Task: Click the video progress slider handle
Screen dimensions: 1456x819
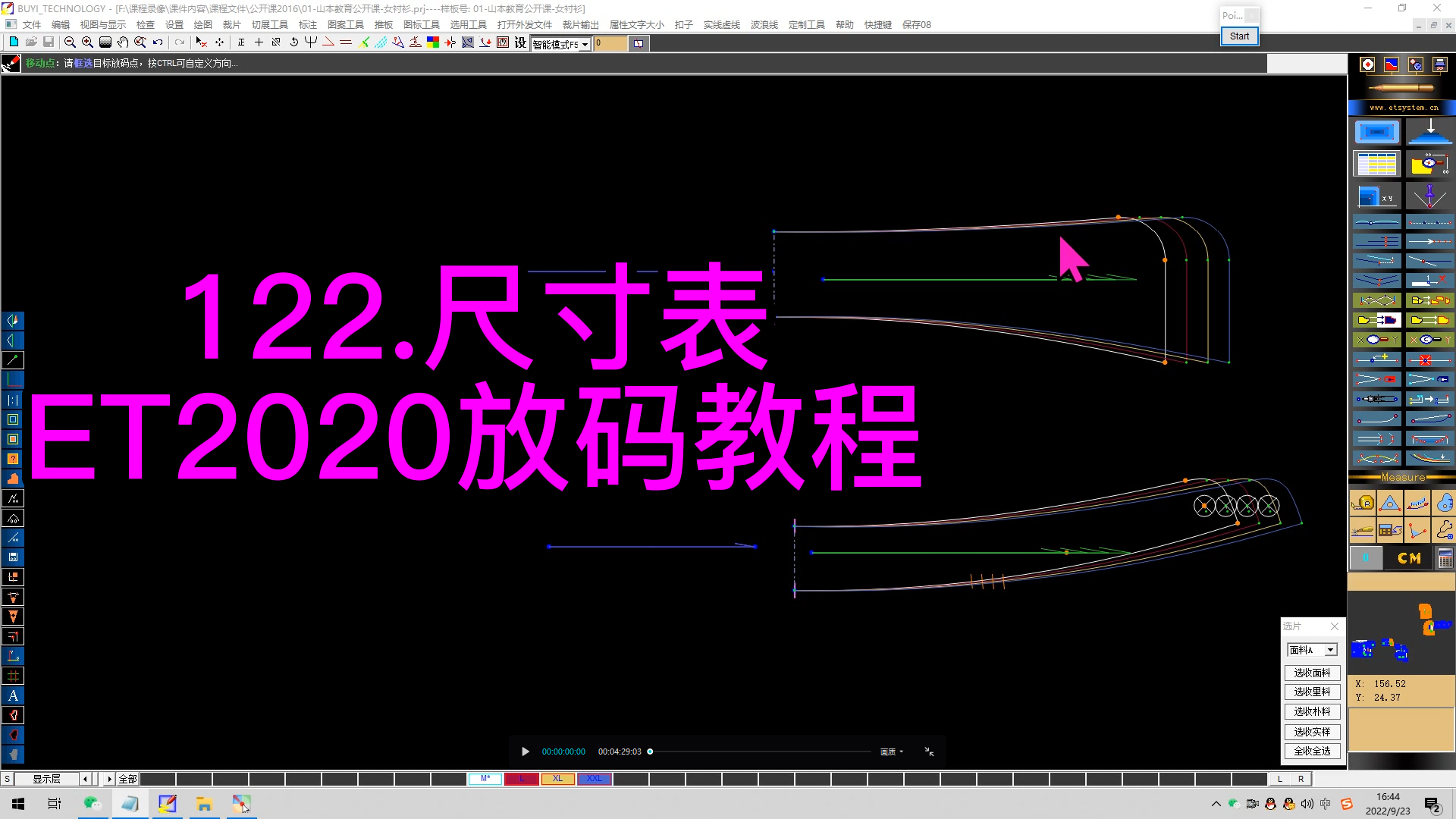Action: tap(650, 752)
